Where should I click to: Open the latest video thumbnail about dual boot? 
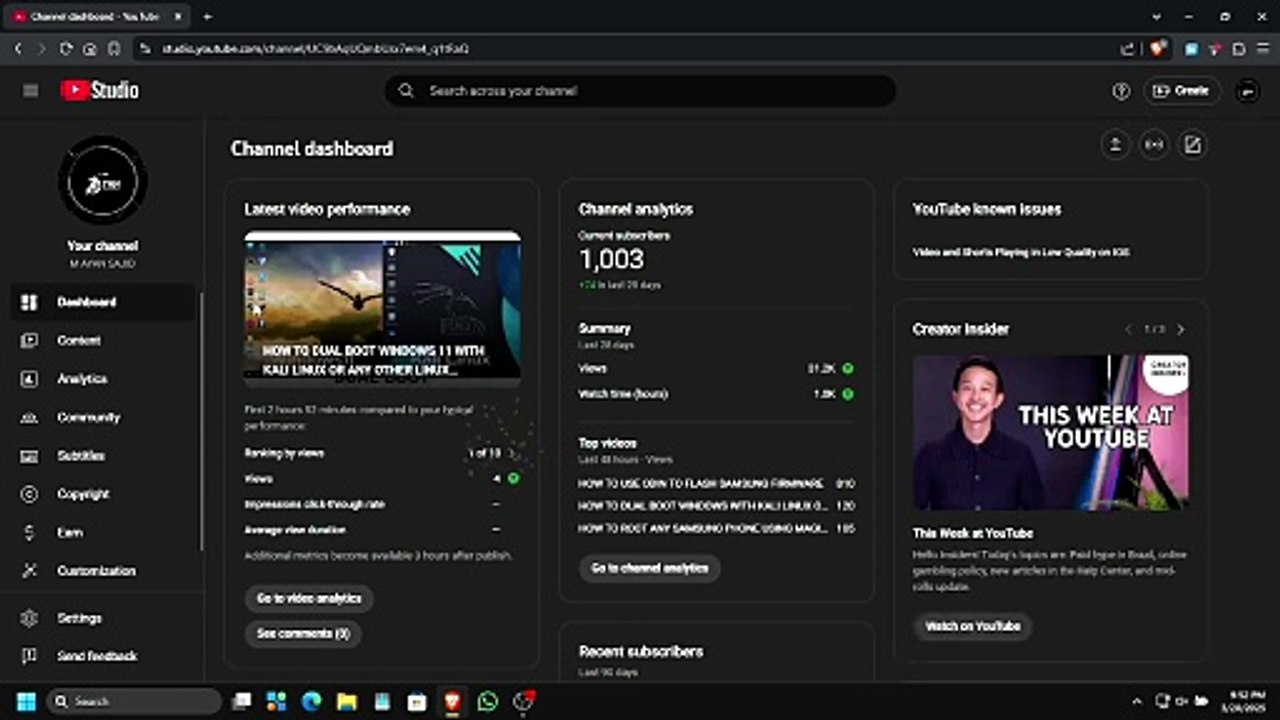pyautogui.click(x=382, y=309)
